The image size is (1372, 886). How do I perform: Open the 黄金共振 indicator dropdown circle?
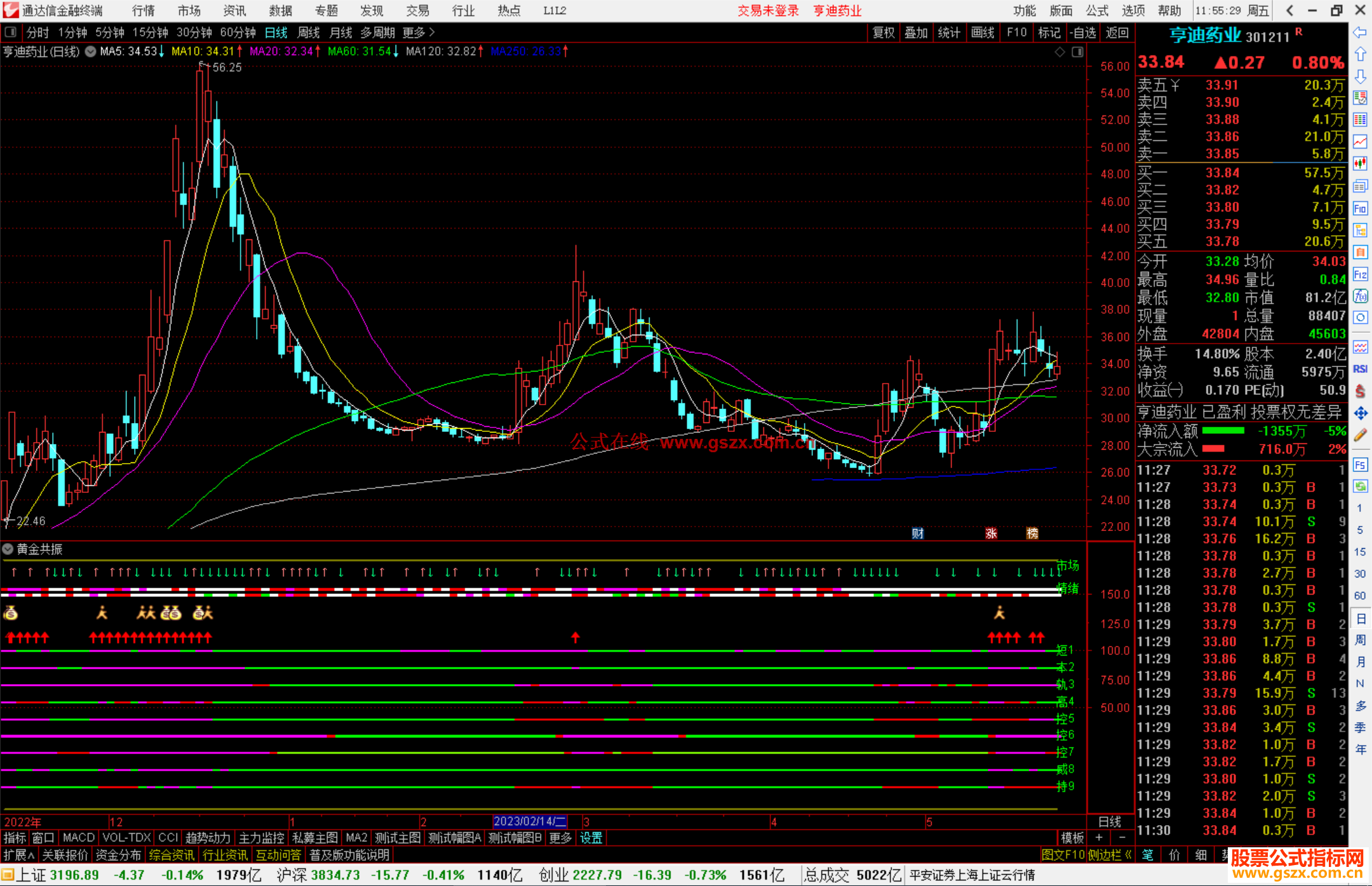point(8,549)
